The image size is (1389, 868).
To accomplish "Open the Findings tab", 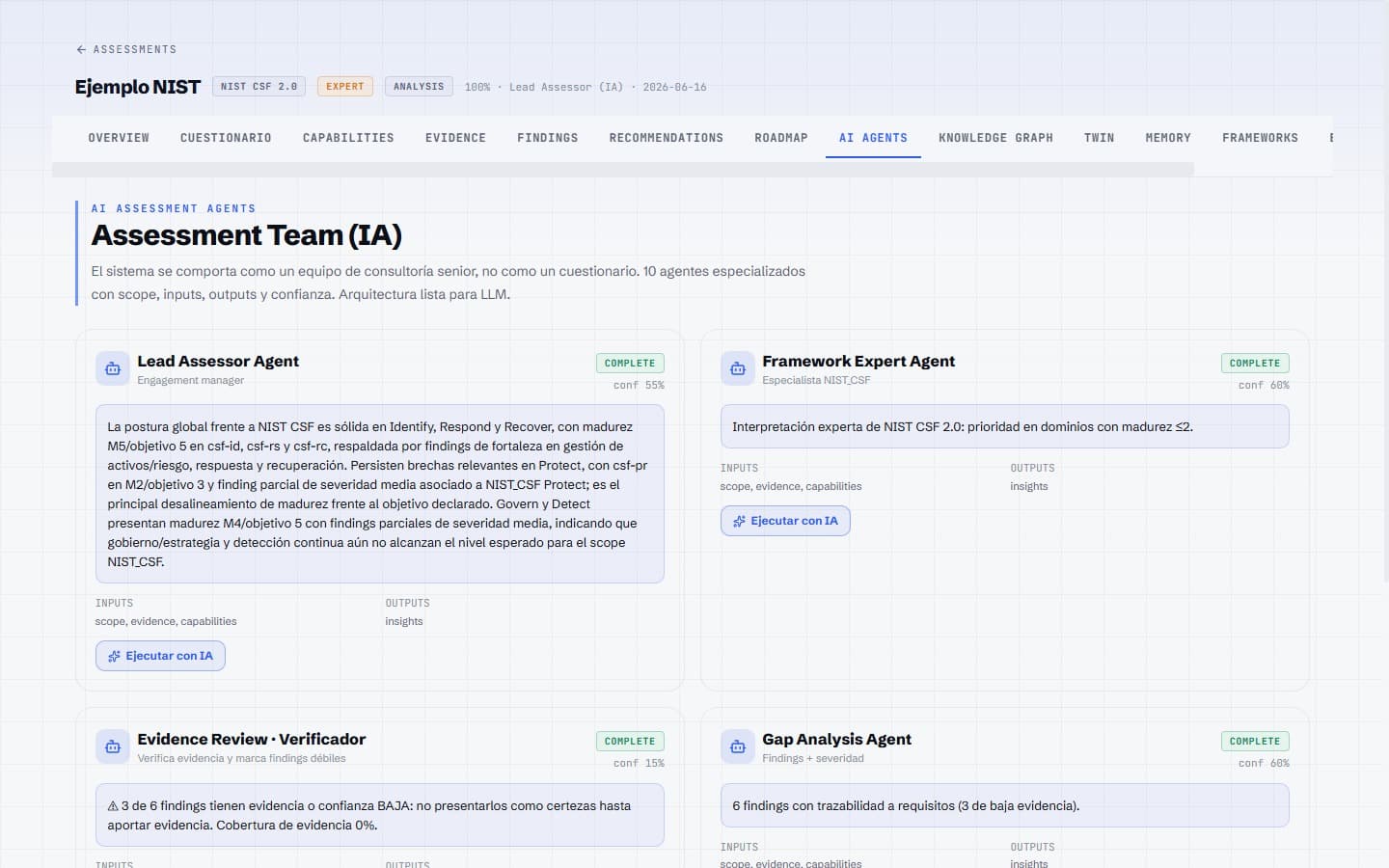I will click(547, 138).
